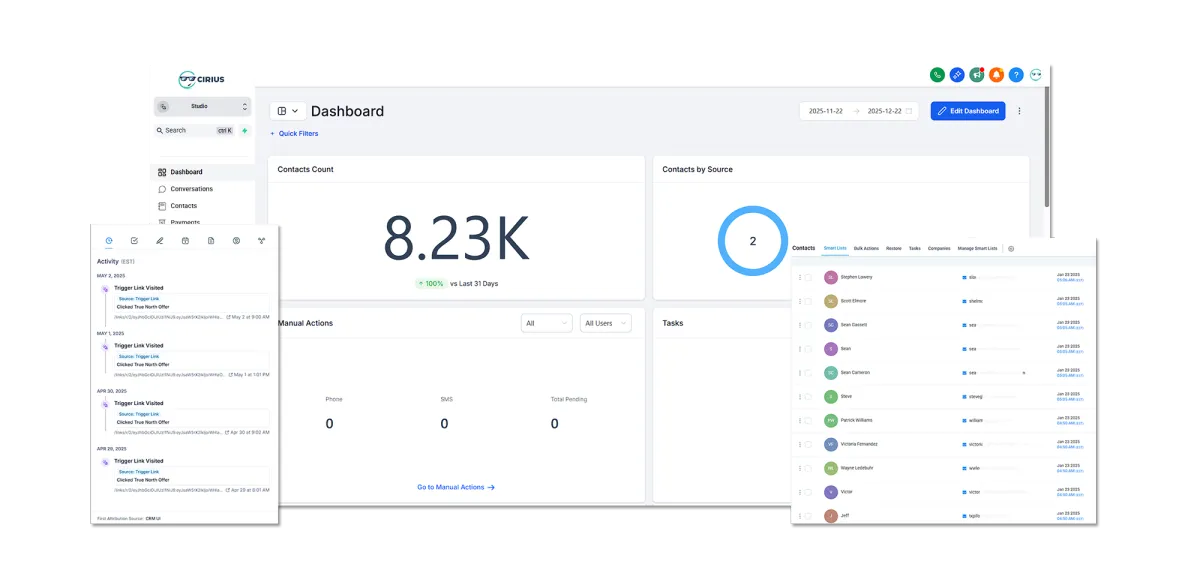Open the dashboard three-dot options menu

coord(1020,111)
